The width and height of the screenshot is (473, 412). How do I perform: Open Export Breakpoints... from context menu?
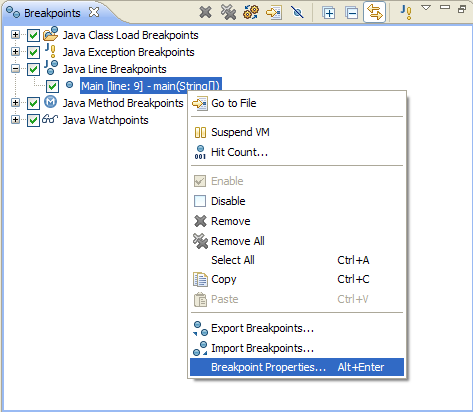[x=297, y=328]
